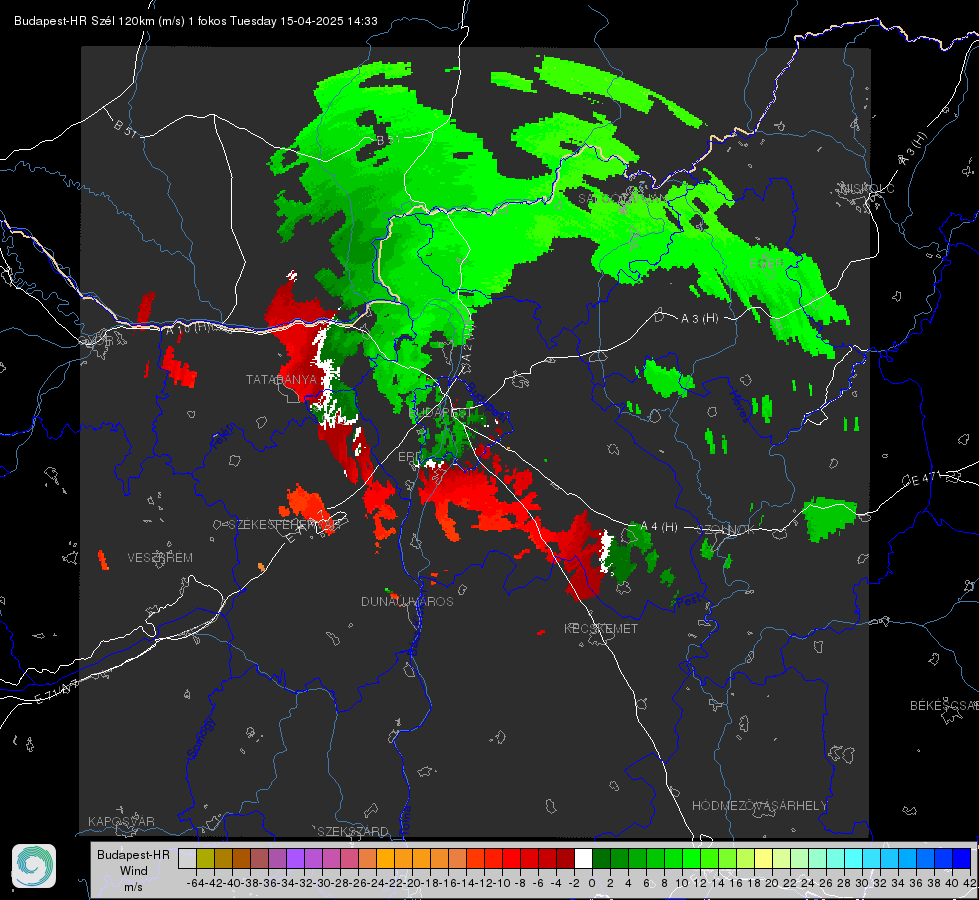The image size is (979, 900).
Task: Pick the purple swatch between -34 and -32
Action: tap(295, 858)
